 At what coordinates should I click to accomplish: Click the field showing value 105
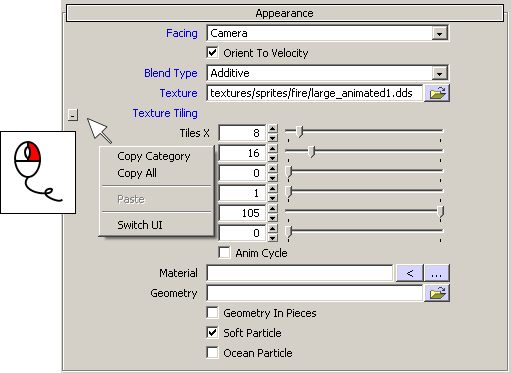click(242, 213)
